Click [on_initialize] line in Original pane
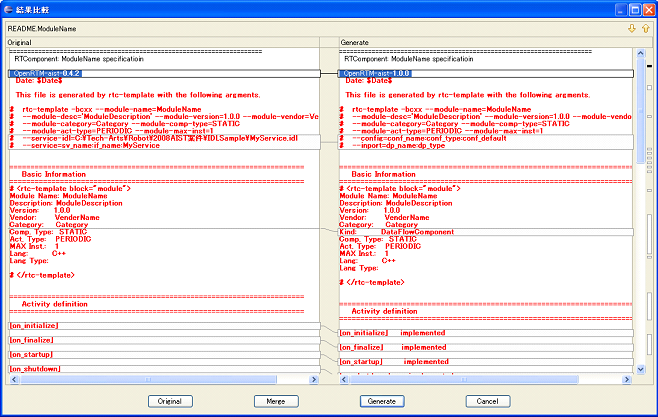This screenshot has width=658, height=417. (x=164, y=326)
